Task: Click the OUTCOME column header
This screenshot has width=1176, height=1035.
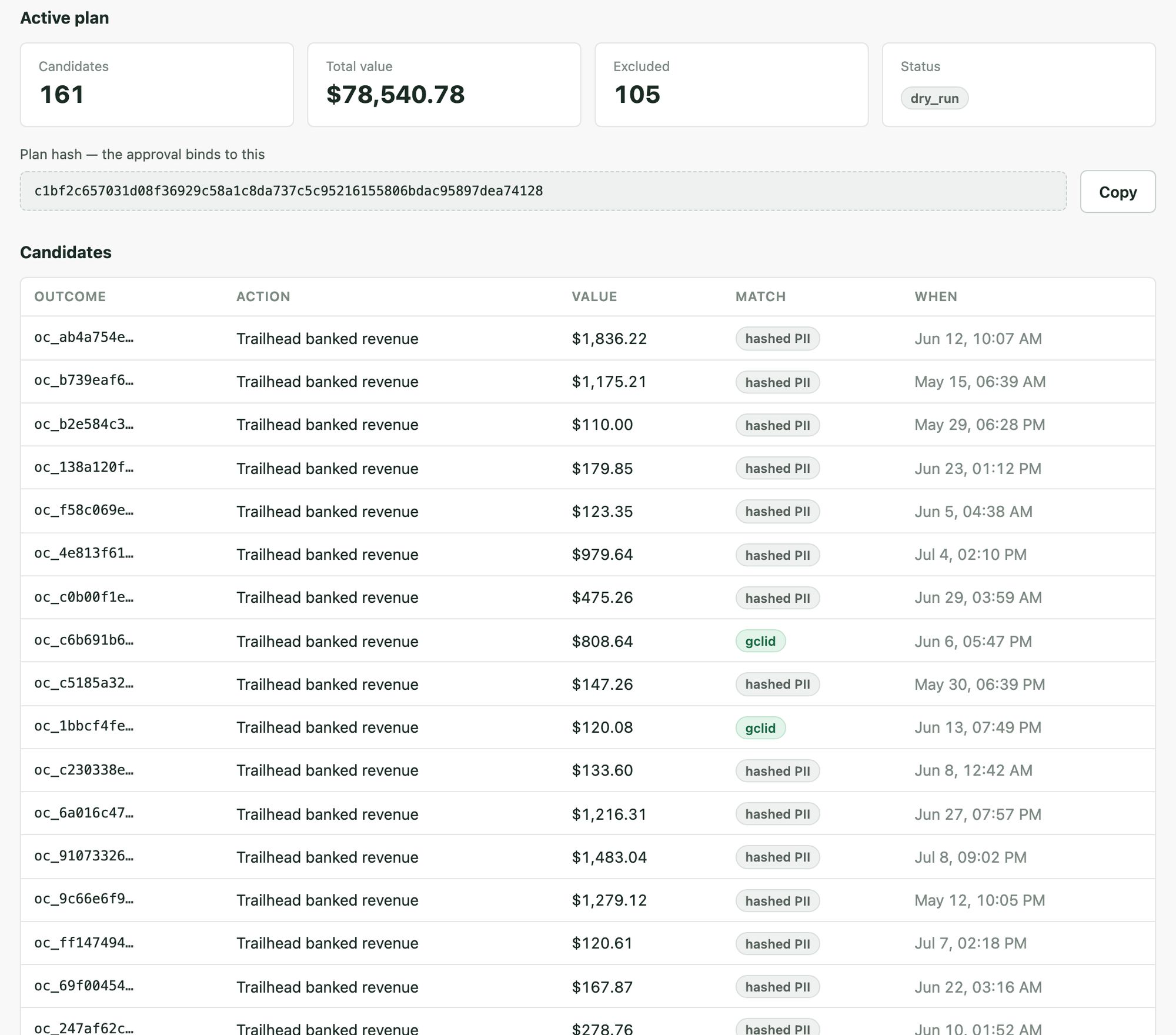Action: coord(70,296)
